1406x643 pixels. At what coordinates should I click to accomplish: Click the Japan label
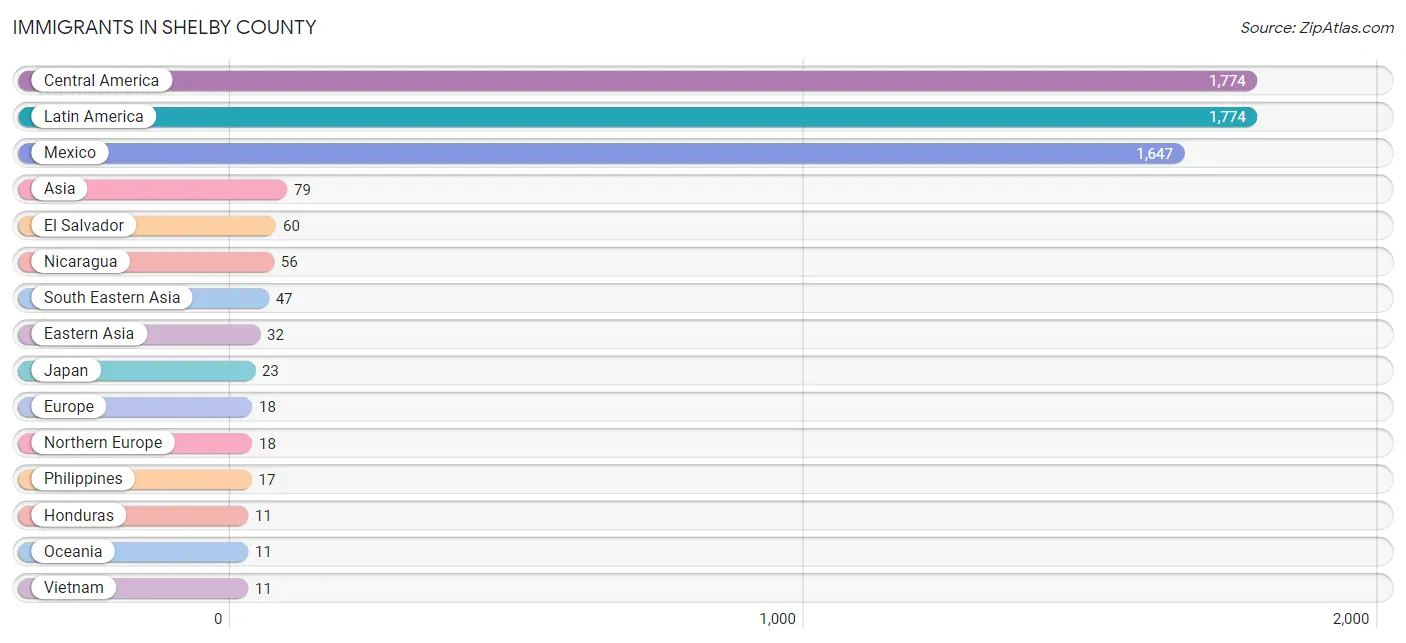coord(66,371)
